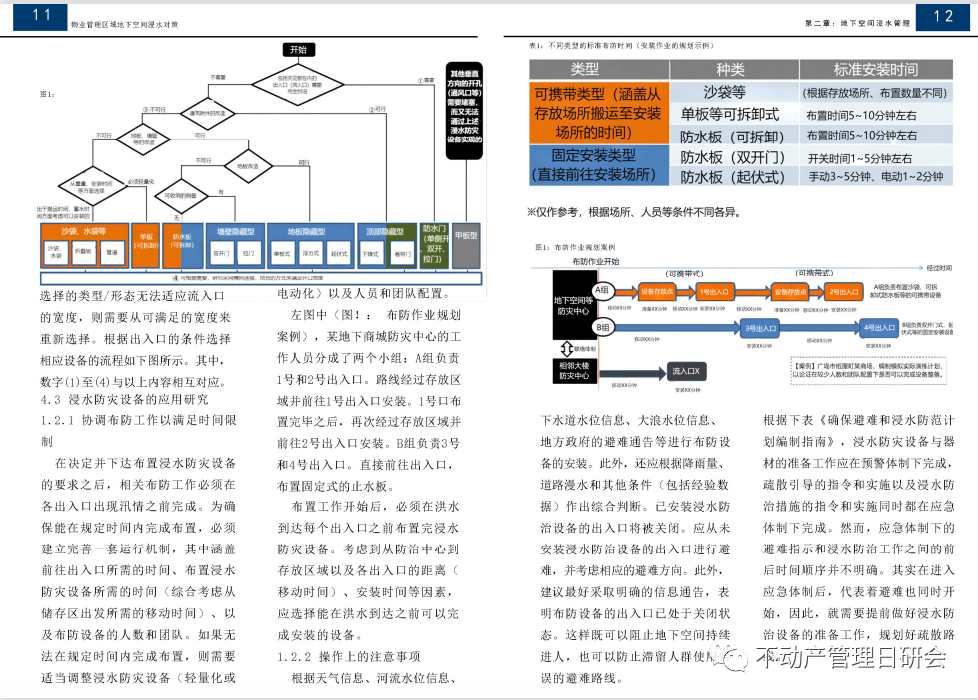Click the green 防水门 box

tap(432, 240)
